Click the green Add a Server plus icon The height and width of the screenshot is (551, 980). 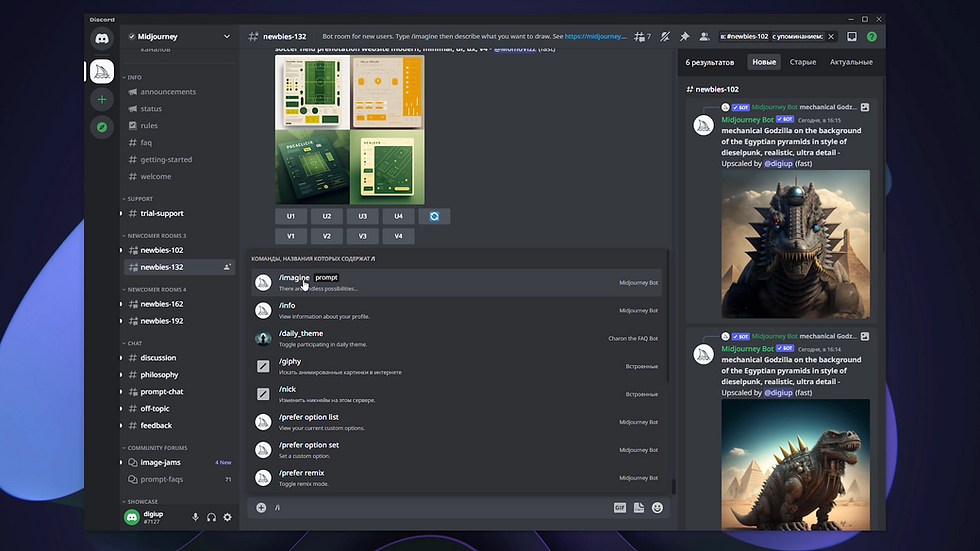(x=102, y=99)
